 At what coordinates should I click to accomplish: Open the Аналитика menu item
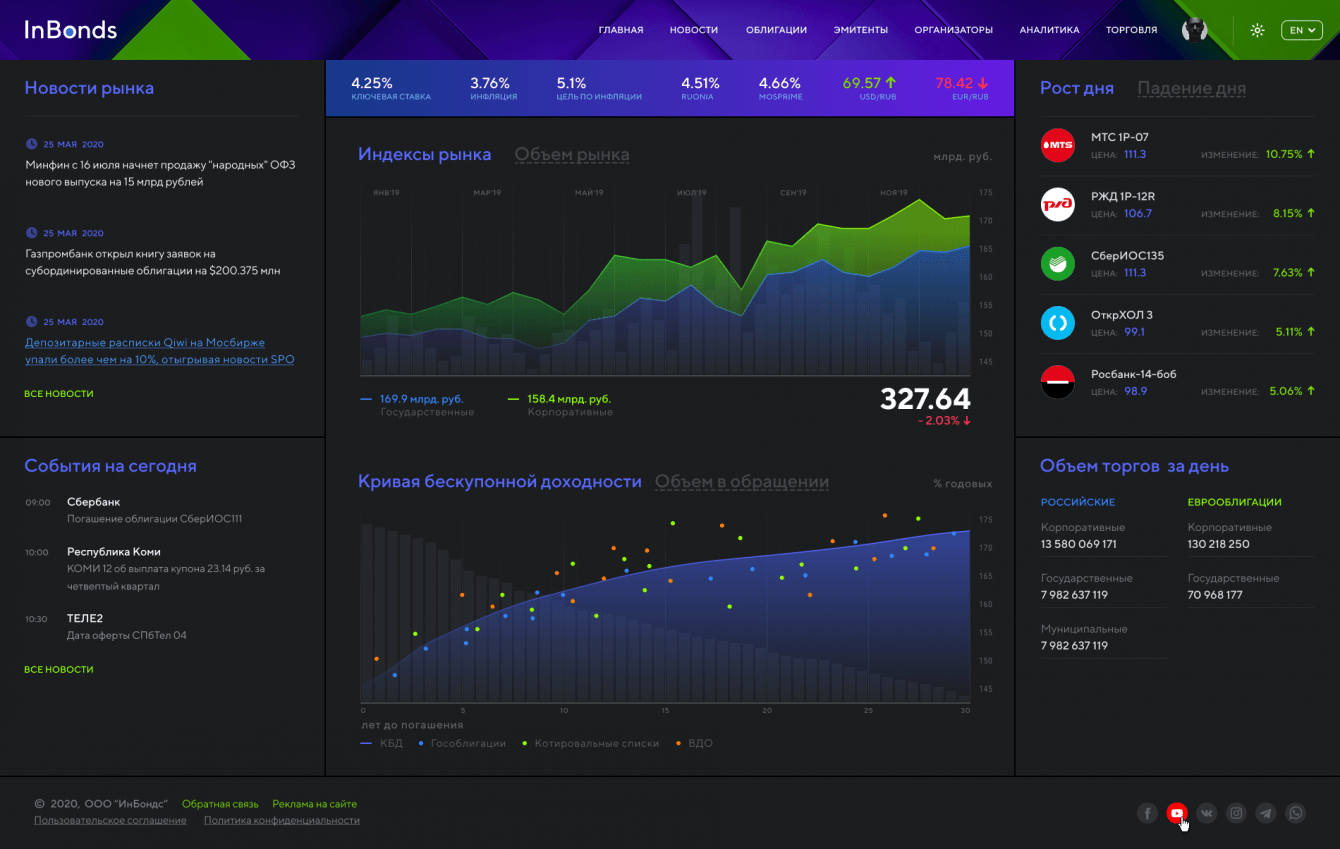(1049, 30)
